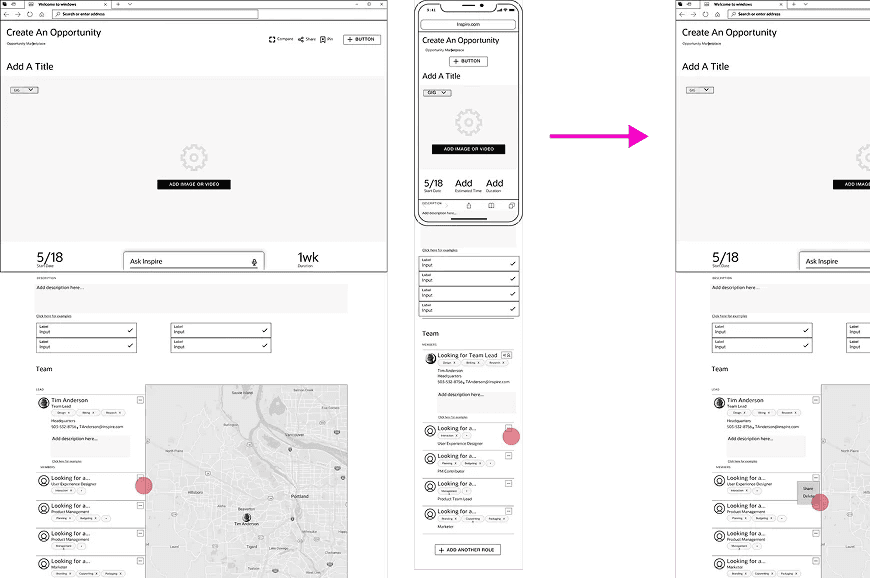
Task: Click the Share icon beside Compare
Action: (x=300, y=39)
